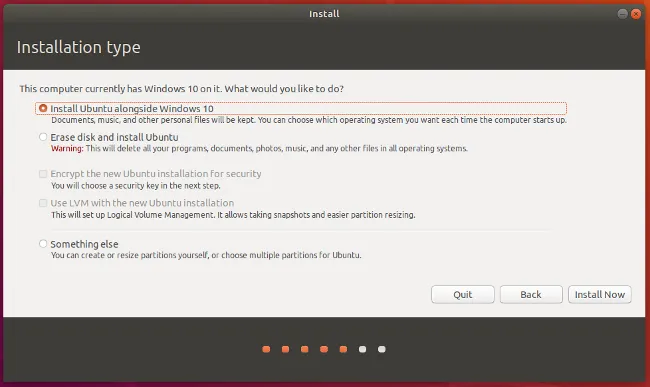Click the Quit button

coord(463,294)
